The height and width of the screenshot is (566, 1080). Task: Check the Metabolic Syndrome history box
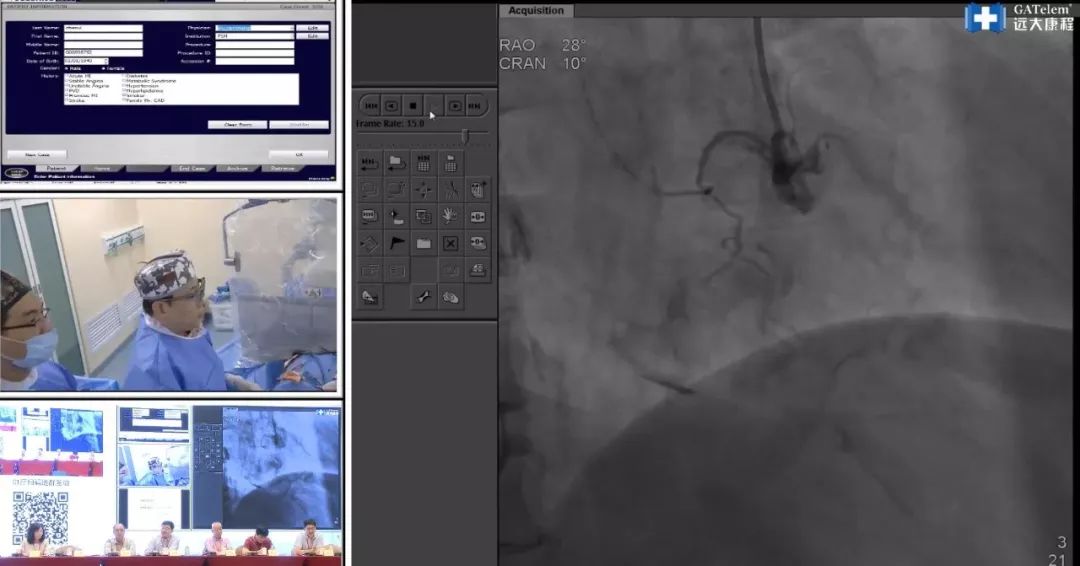124,81
